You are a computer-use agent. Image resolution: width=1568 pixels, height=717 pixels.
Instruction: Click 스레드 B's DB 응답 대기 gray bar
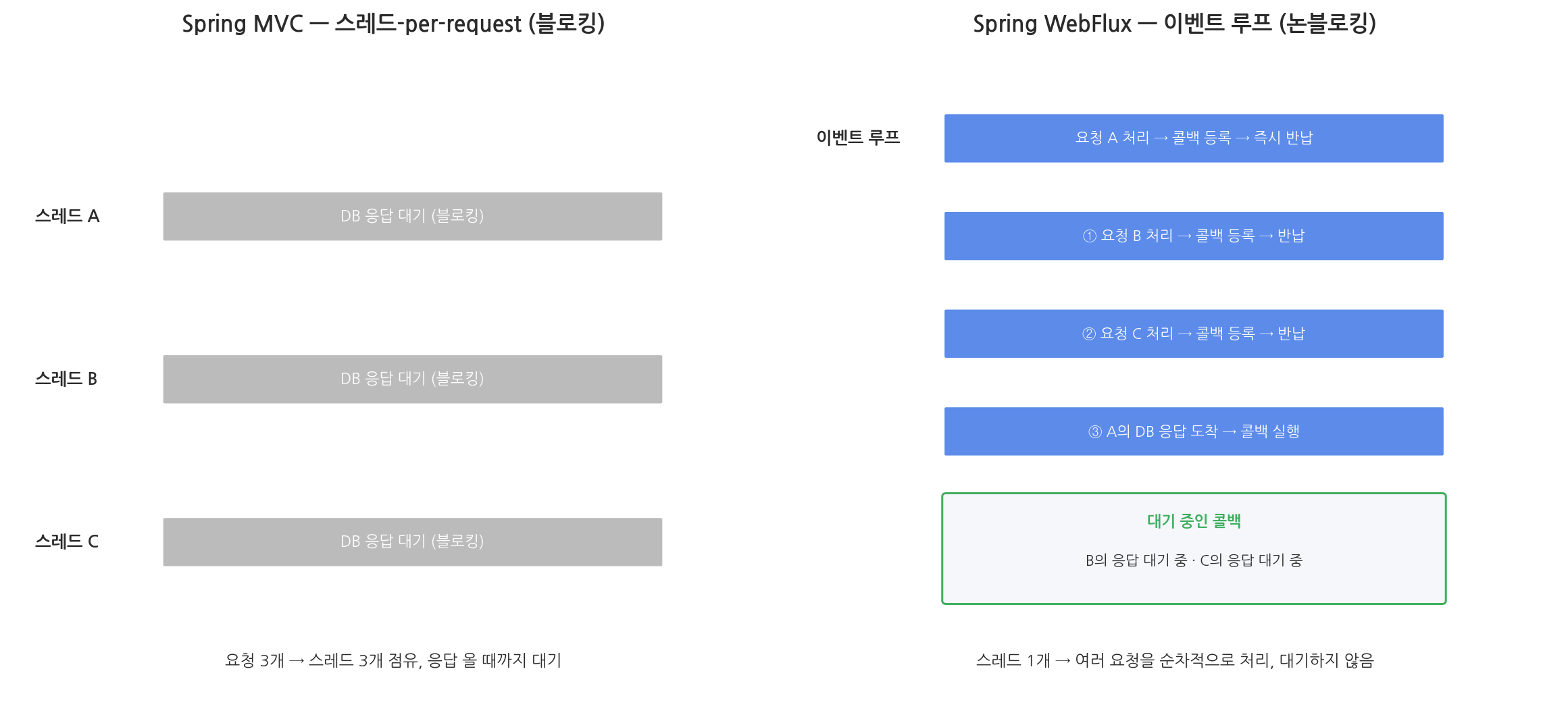pos(412,379)
